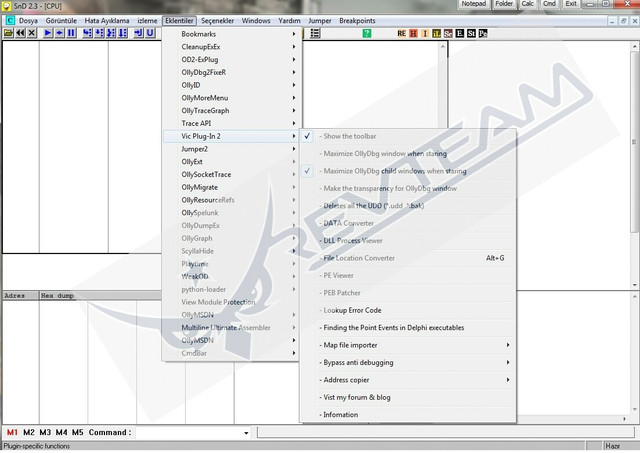Click the Se toolbar icon

tap(448, 33)
